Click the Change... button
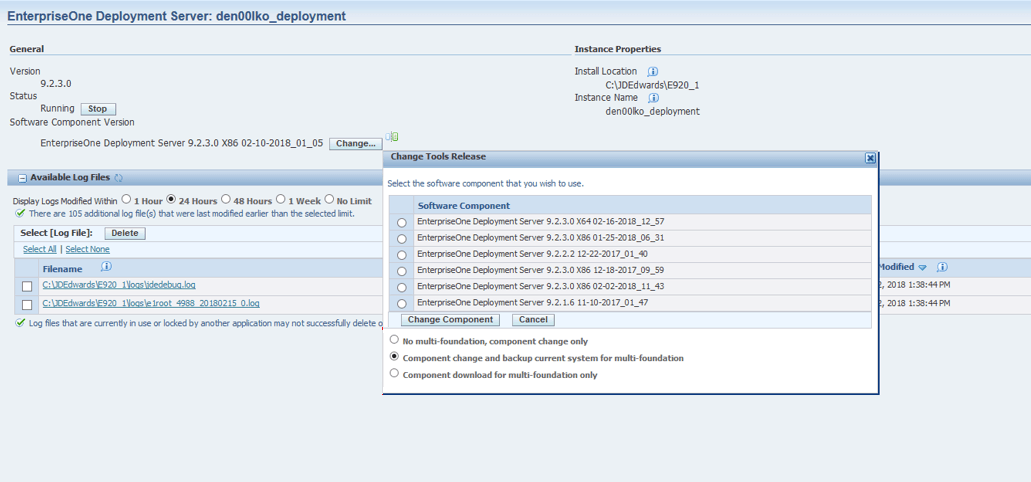This screenshot has height=482, width=1031. click(356, 143)
